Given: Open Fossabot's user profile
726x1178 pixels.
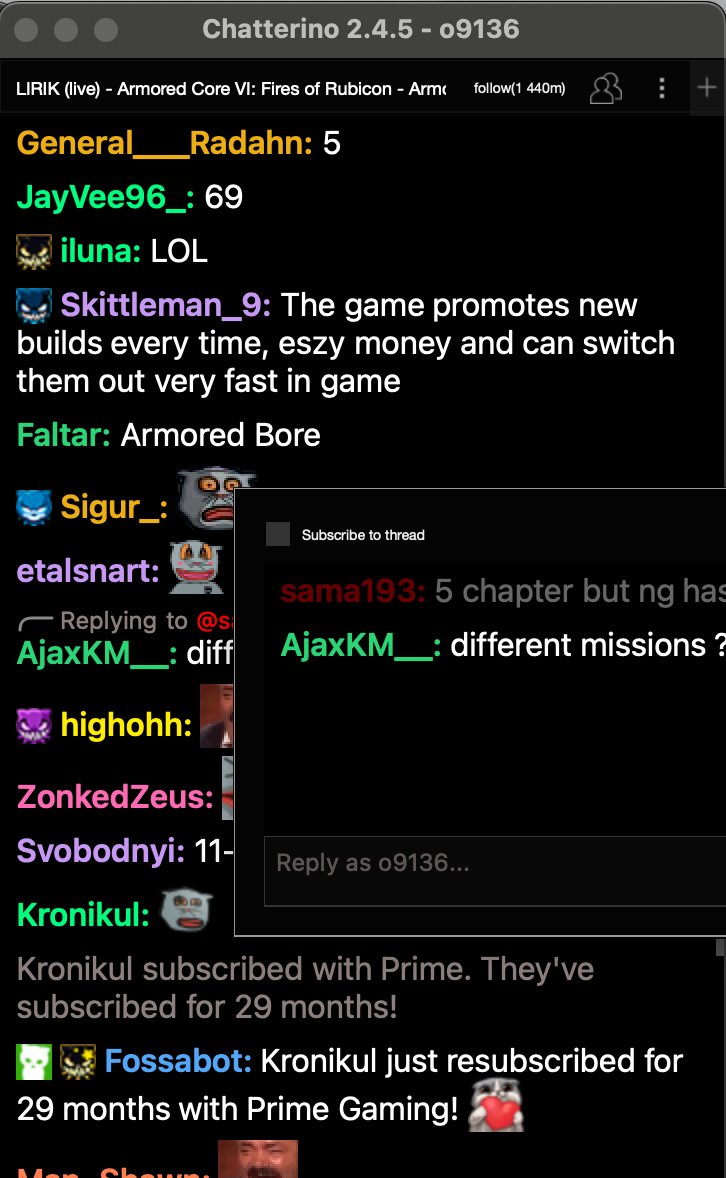Looking at the screenshot, I should 178,1061.
